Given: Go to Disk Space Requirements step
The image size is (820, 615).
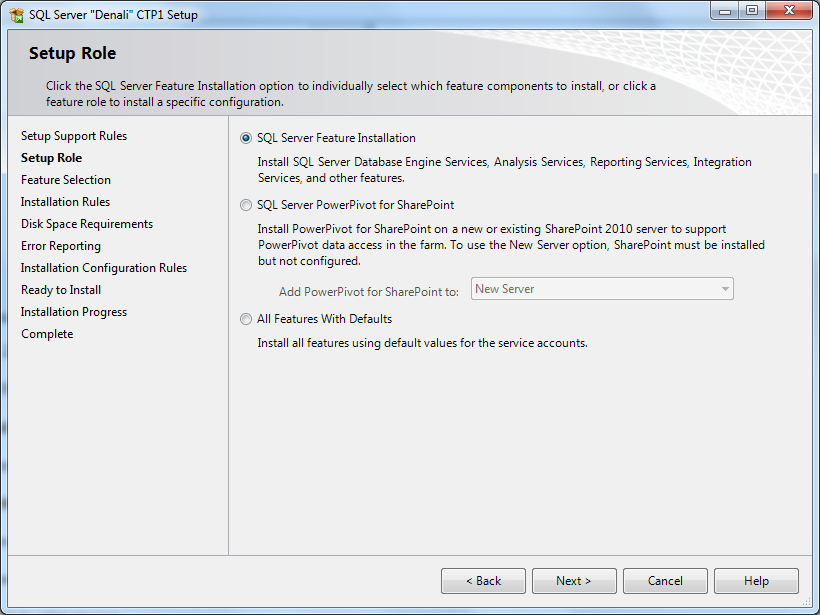Looking at the screenshot, I should pyautogui.click(x=87, y=224).
